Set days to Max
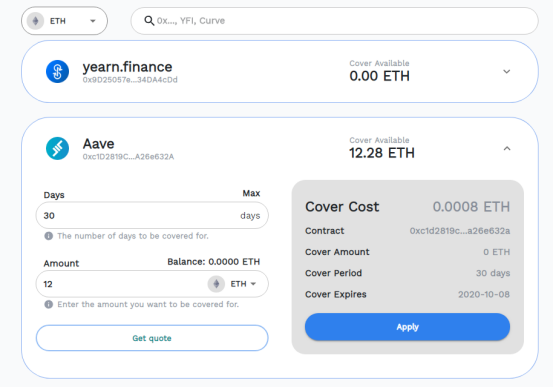553x387 pixels. tap(251, 193)
